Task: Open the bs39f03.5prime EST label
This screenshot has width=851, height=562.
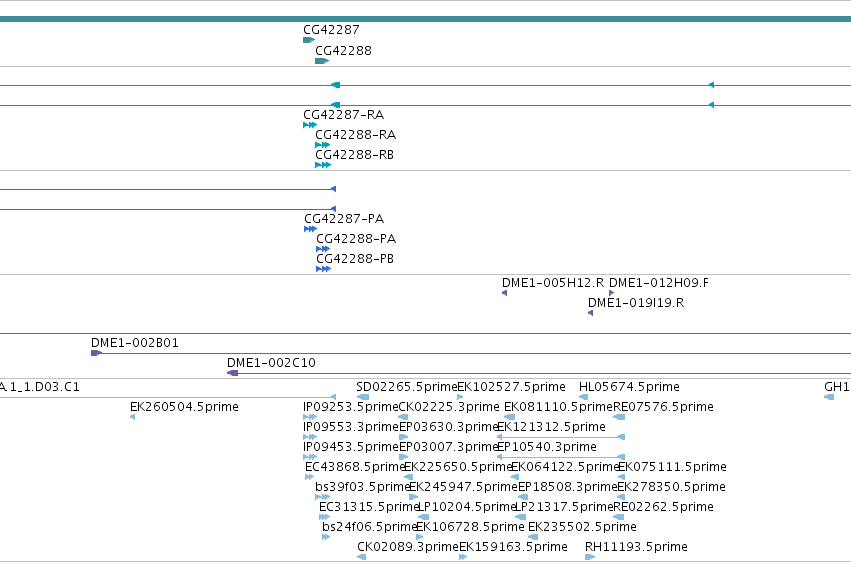Action: (x=363, y=487)
